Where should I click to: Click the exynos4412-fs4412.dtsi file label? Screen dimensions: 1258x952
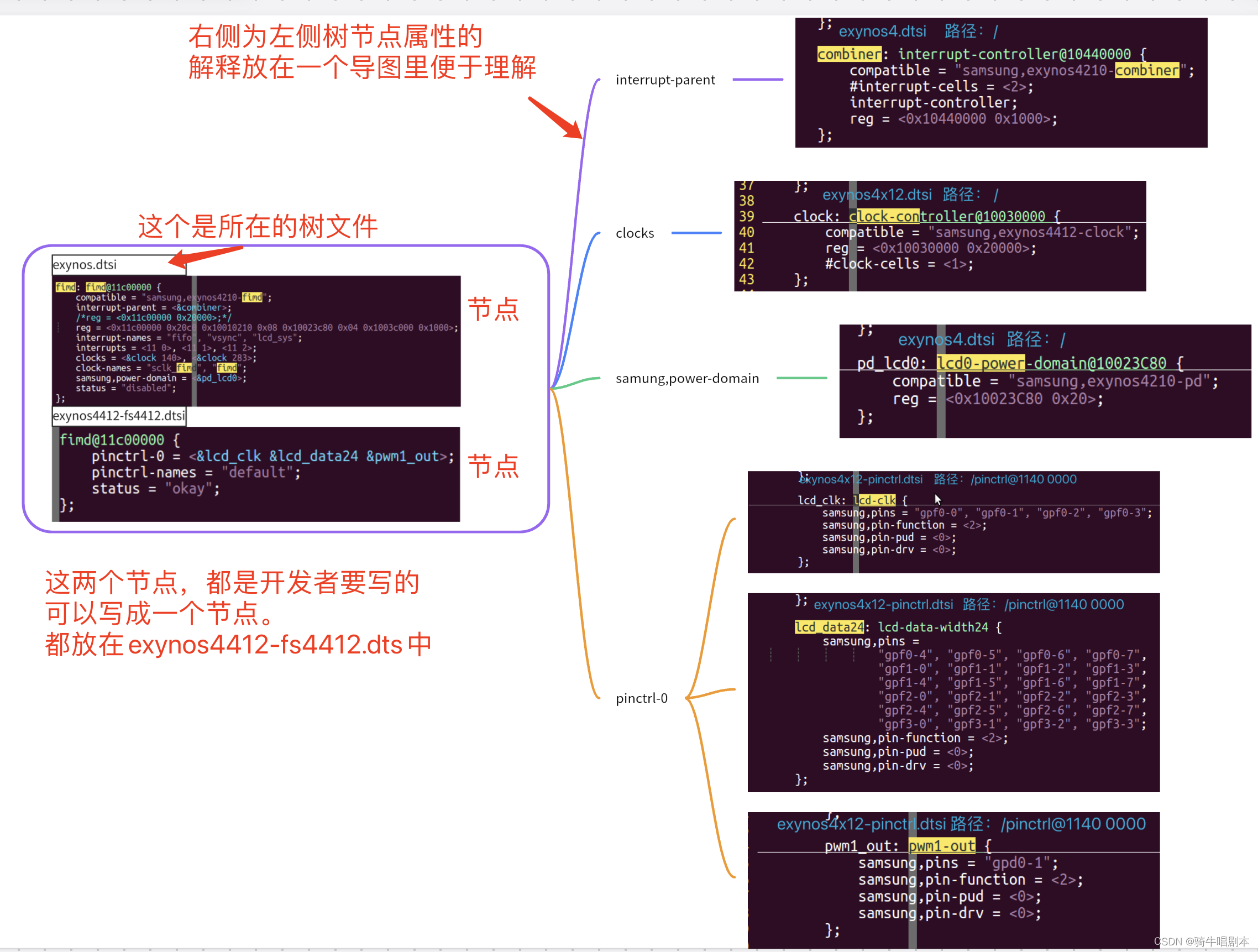coord(119,416)
